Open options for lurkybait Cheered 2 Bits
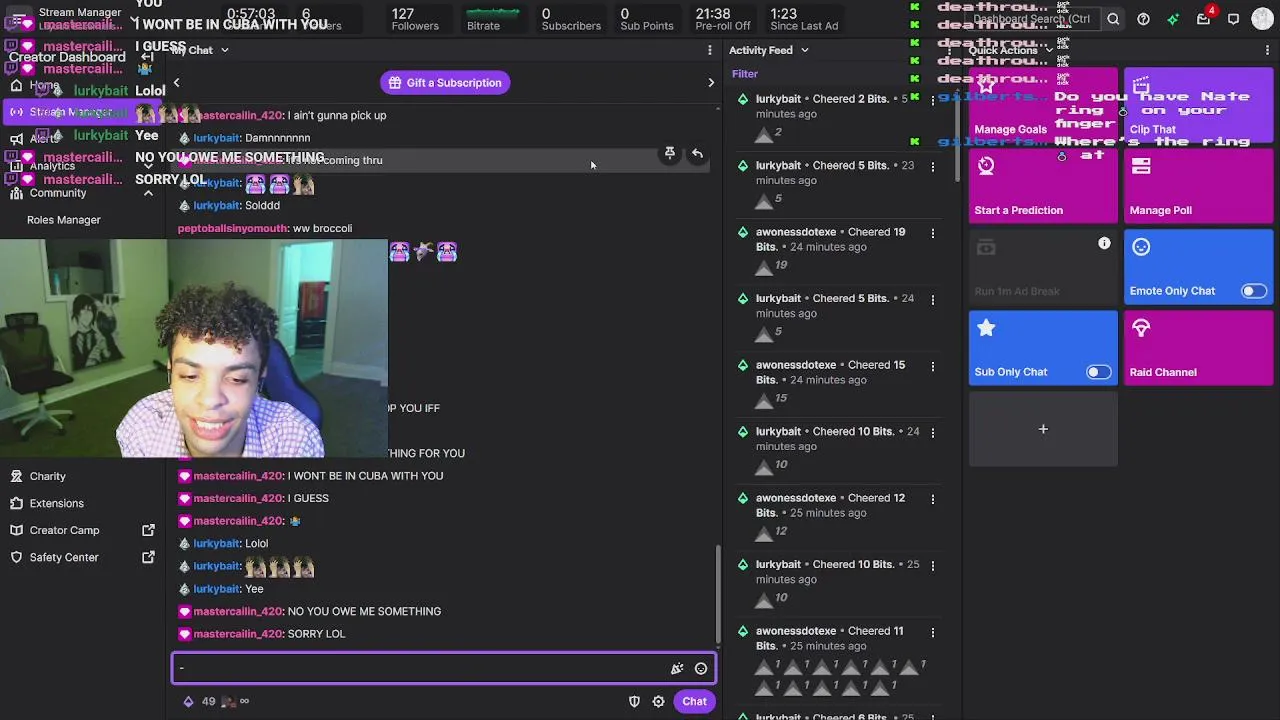Image resolution: width=1280 pixels, height=720 pixels. pyautogui.click(x=933, y=100)
